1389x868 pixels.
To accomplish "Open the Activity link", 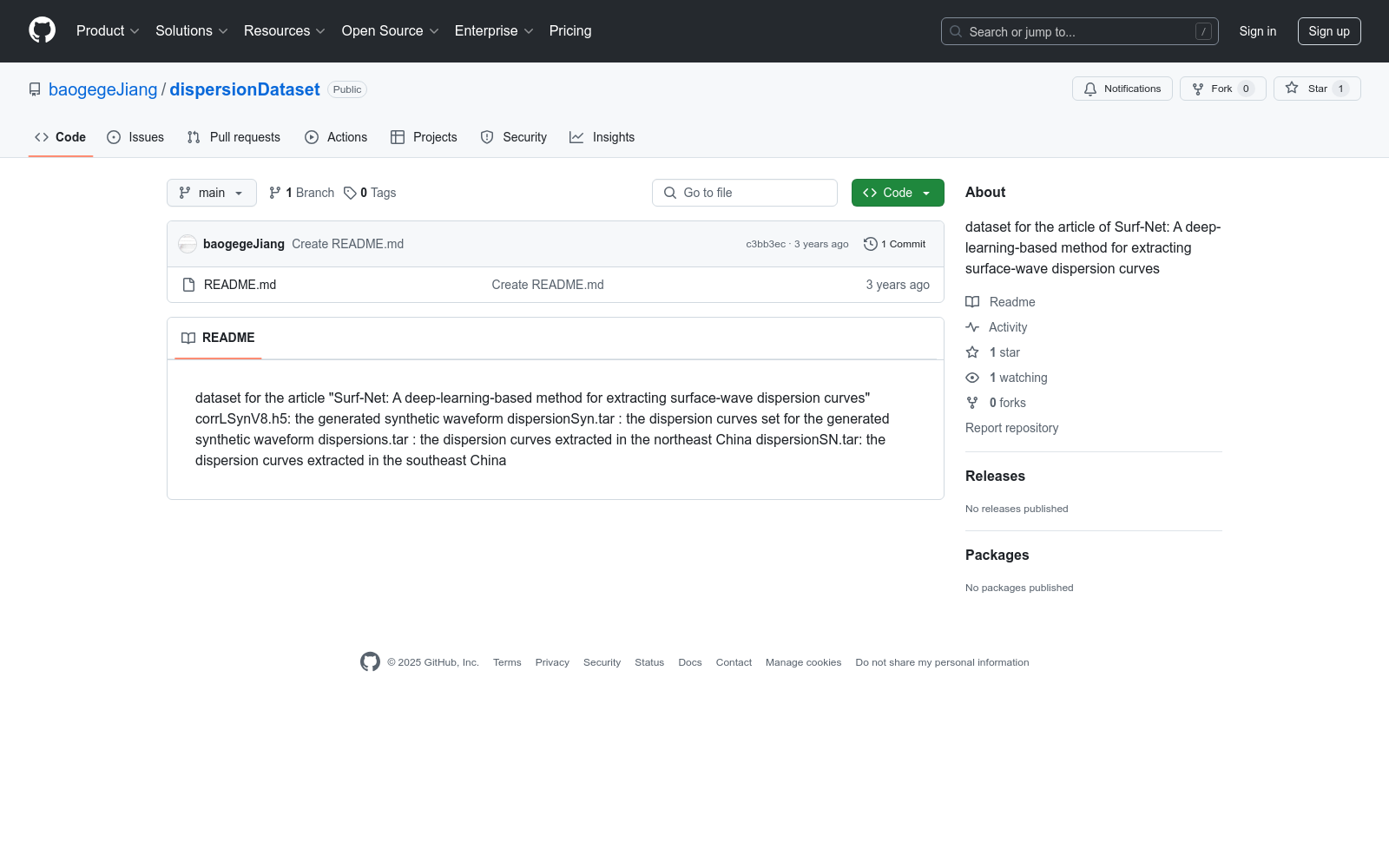I will click(x=997, y=327).
